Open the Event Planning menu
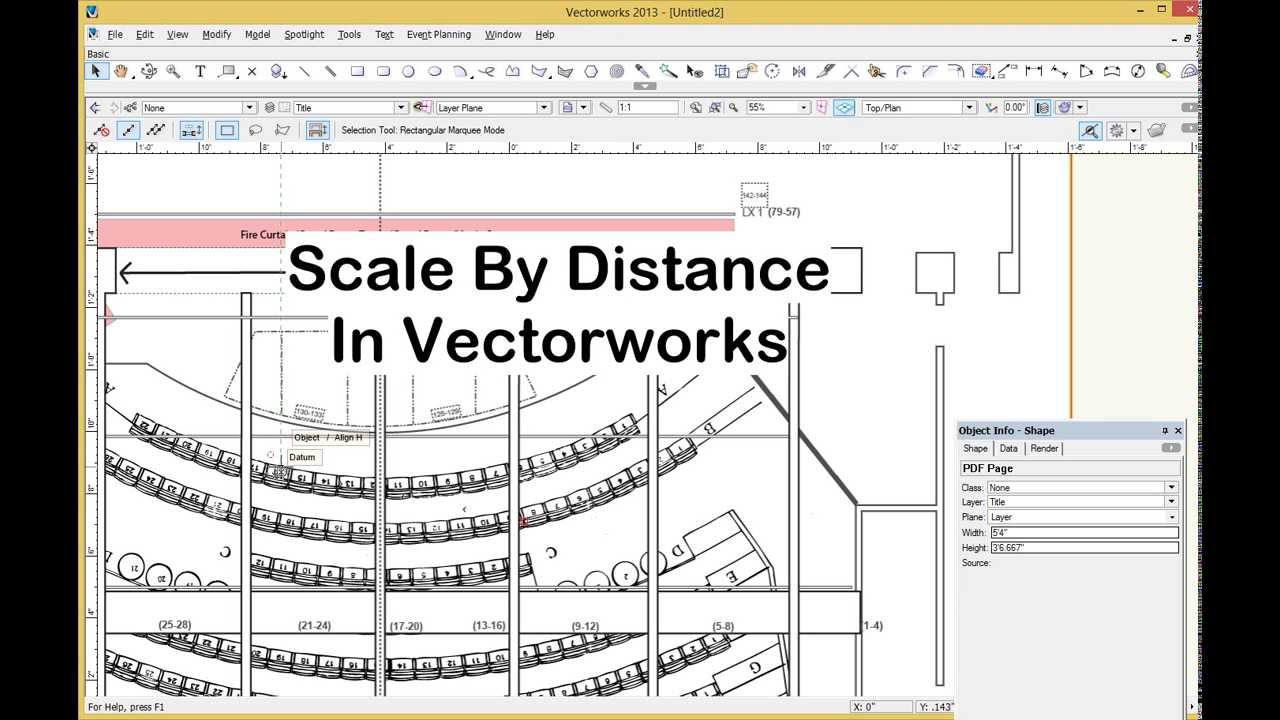The image size is (1280, 720). click(438, 34)
